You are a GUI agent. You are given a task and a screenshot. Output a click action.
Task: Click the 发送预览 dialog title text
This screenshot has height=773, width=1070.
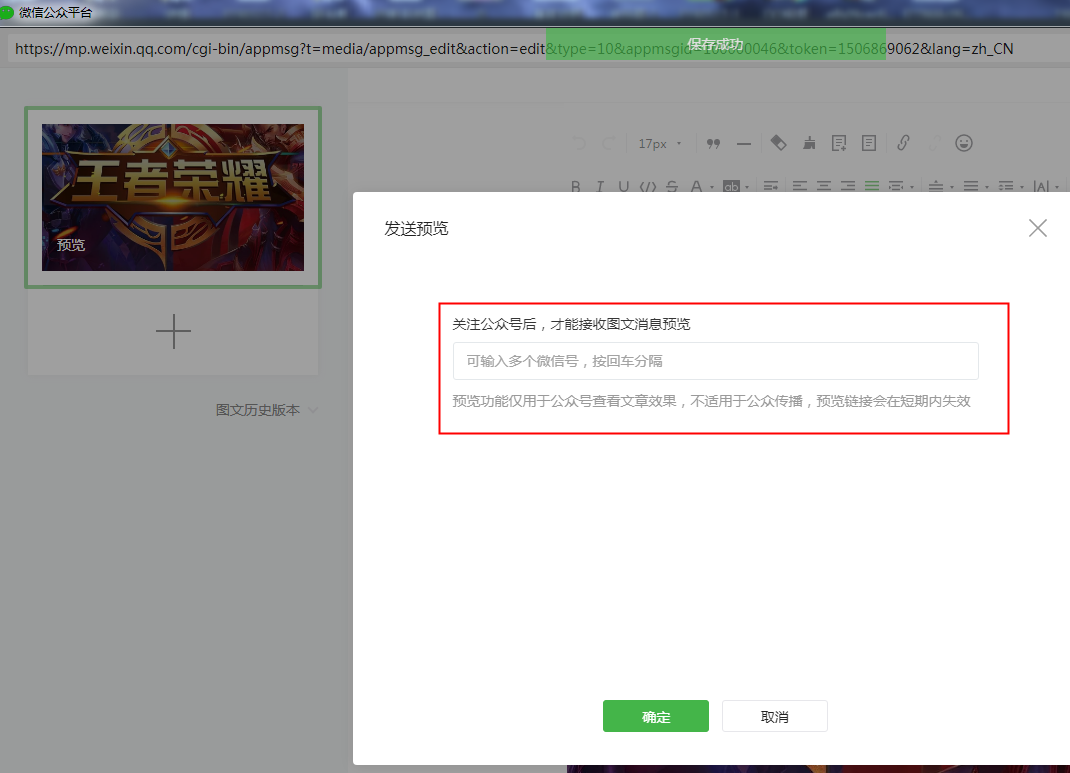click(416, 229)
